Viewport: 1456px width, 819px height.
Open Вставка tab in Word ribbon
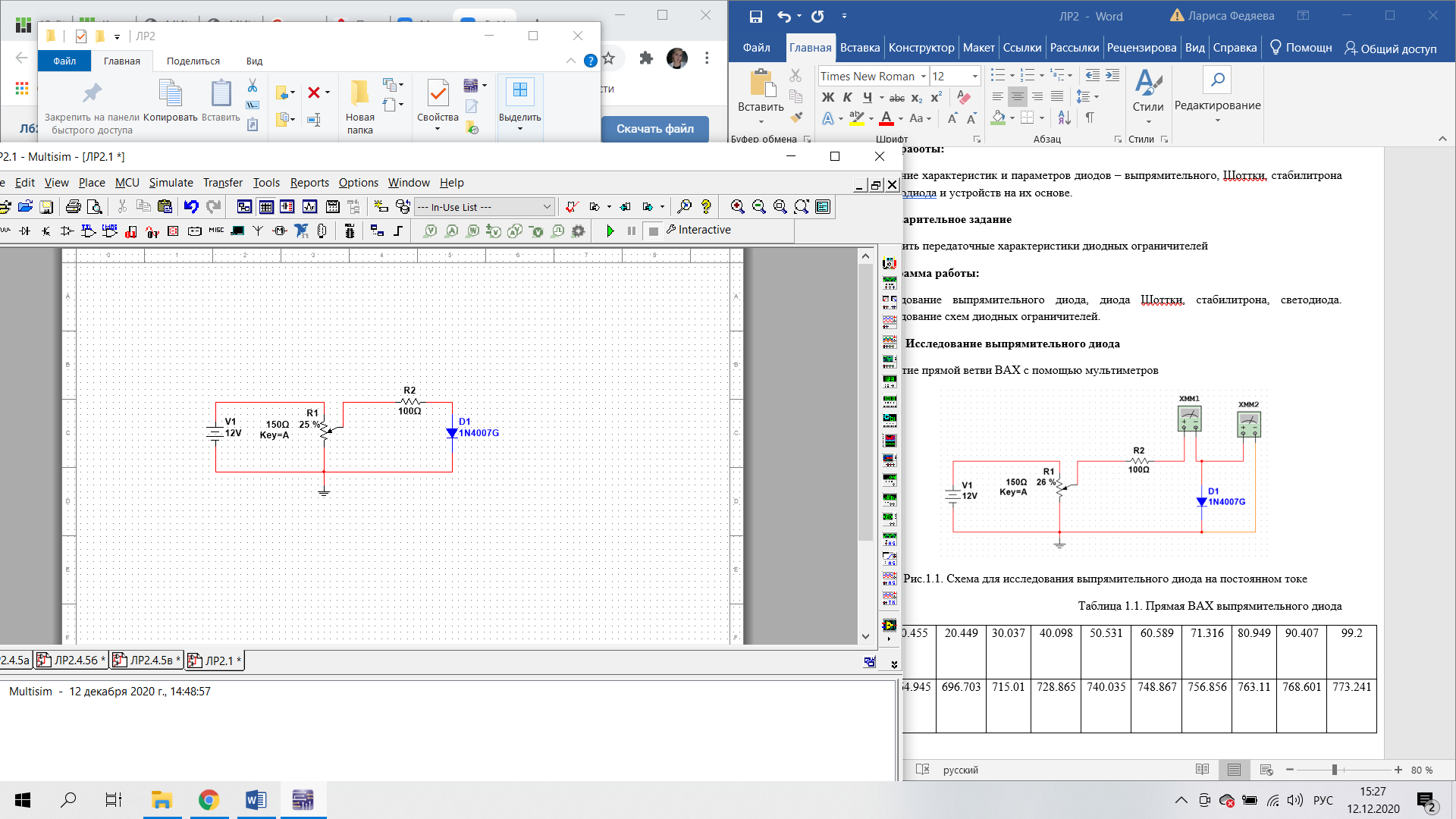pos(860,47)
